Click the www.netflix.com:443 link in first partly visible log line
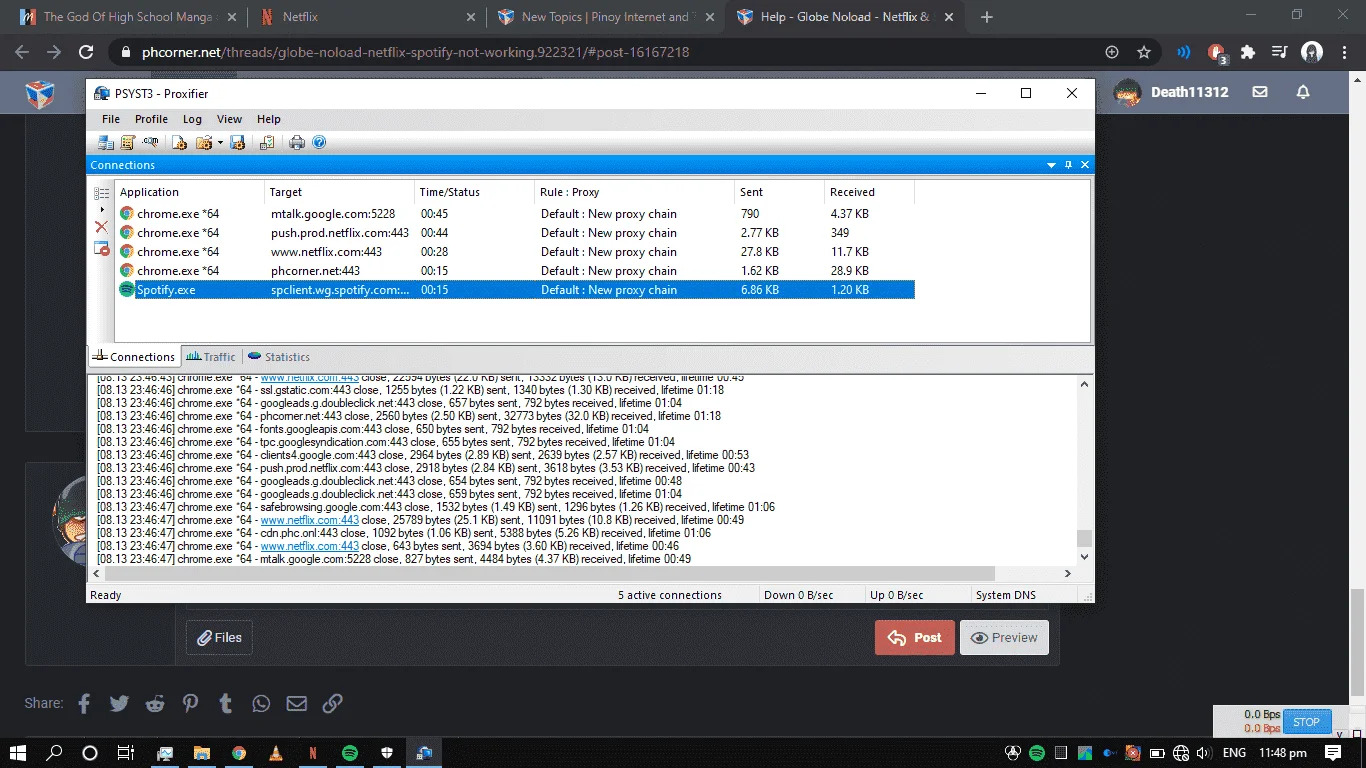The image size is (1366, 768). click(x=309, y=378)
